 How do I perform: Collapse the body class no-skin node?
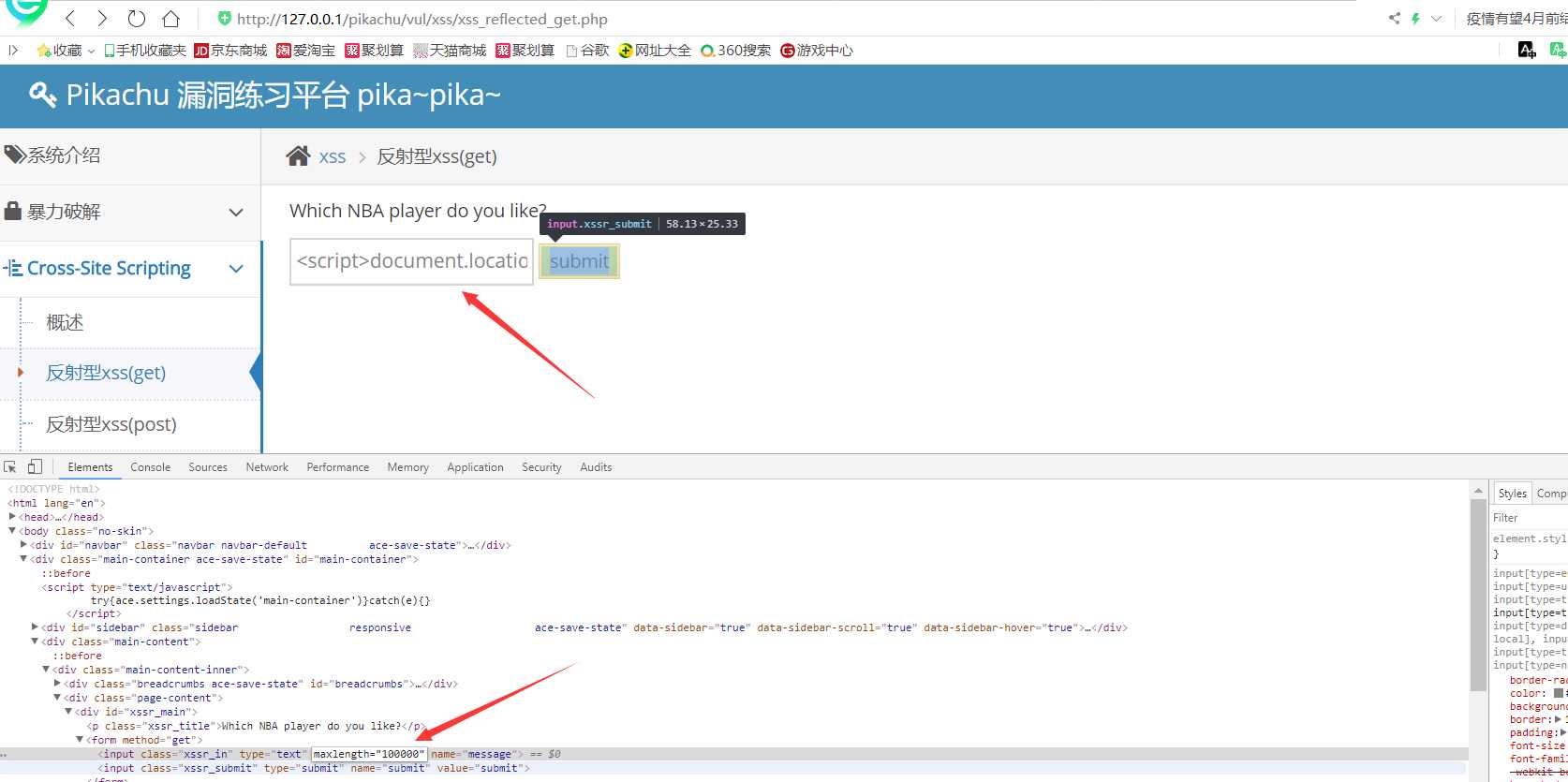tap(12, 531)
